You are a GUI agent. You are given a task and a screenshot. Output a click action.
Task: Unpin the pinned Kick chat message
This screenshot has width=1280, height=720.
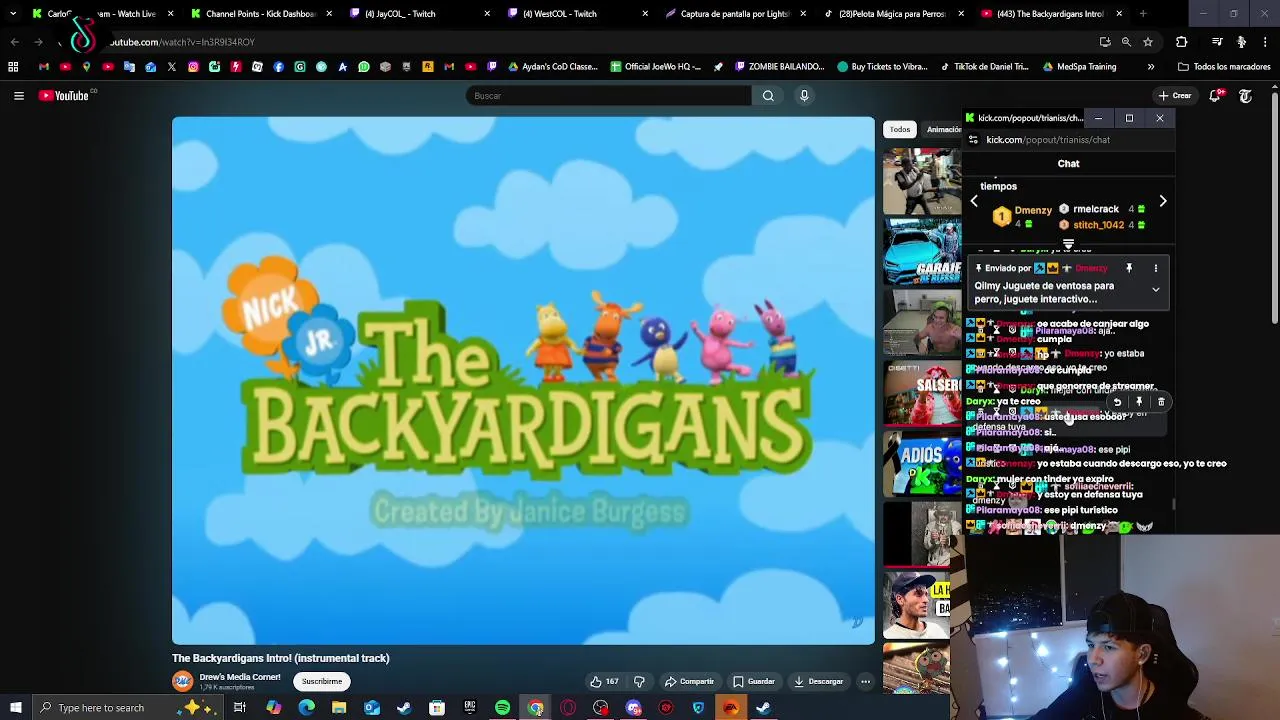tap(1129, 268)
